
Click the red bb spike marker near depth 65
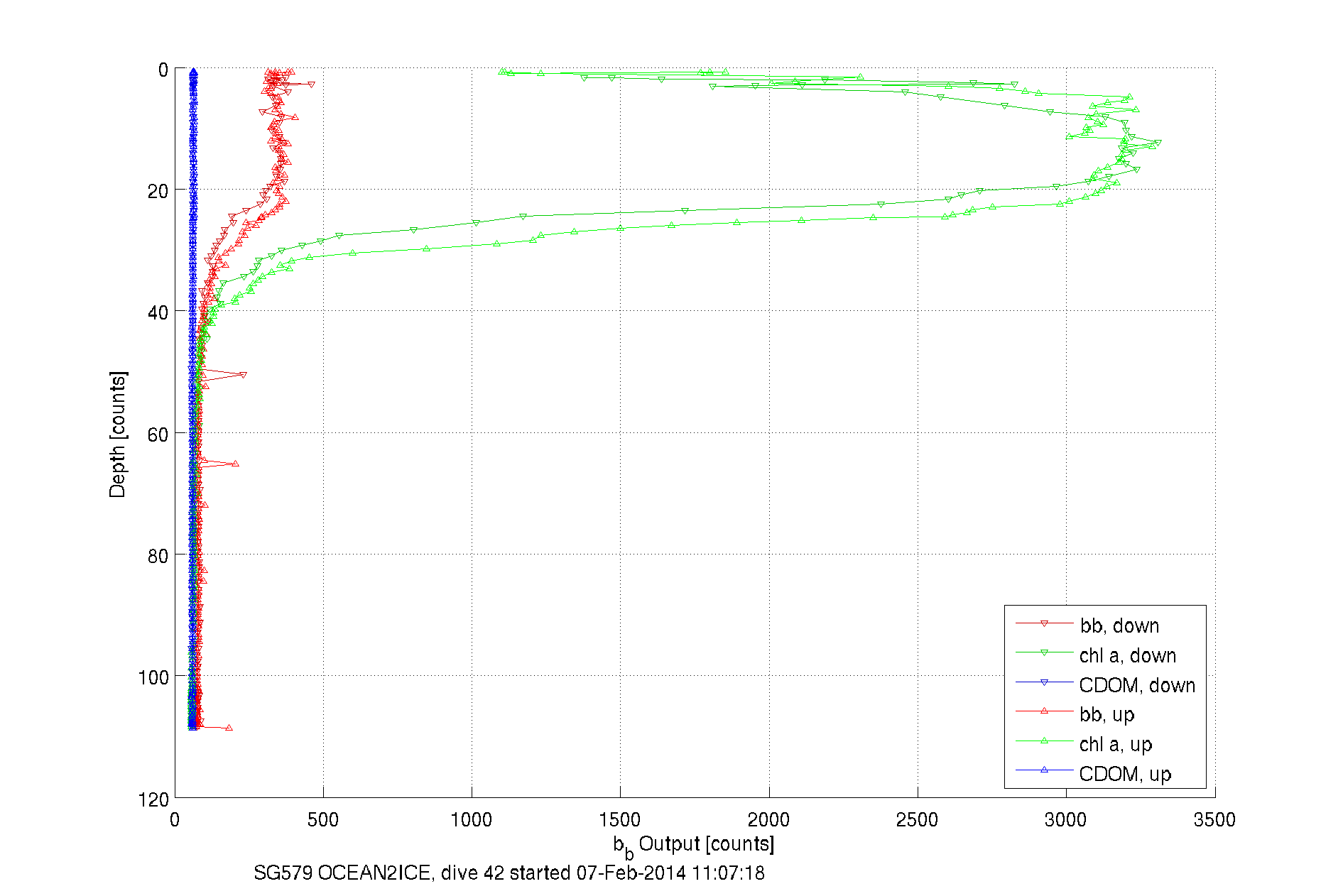(236, 464)
